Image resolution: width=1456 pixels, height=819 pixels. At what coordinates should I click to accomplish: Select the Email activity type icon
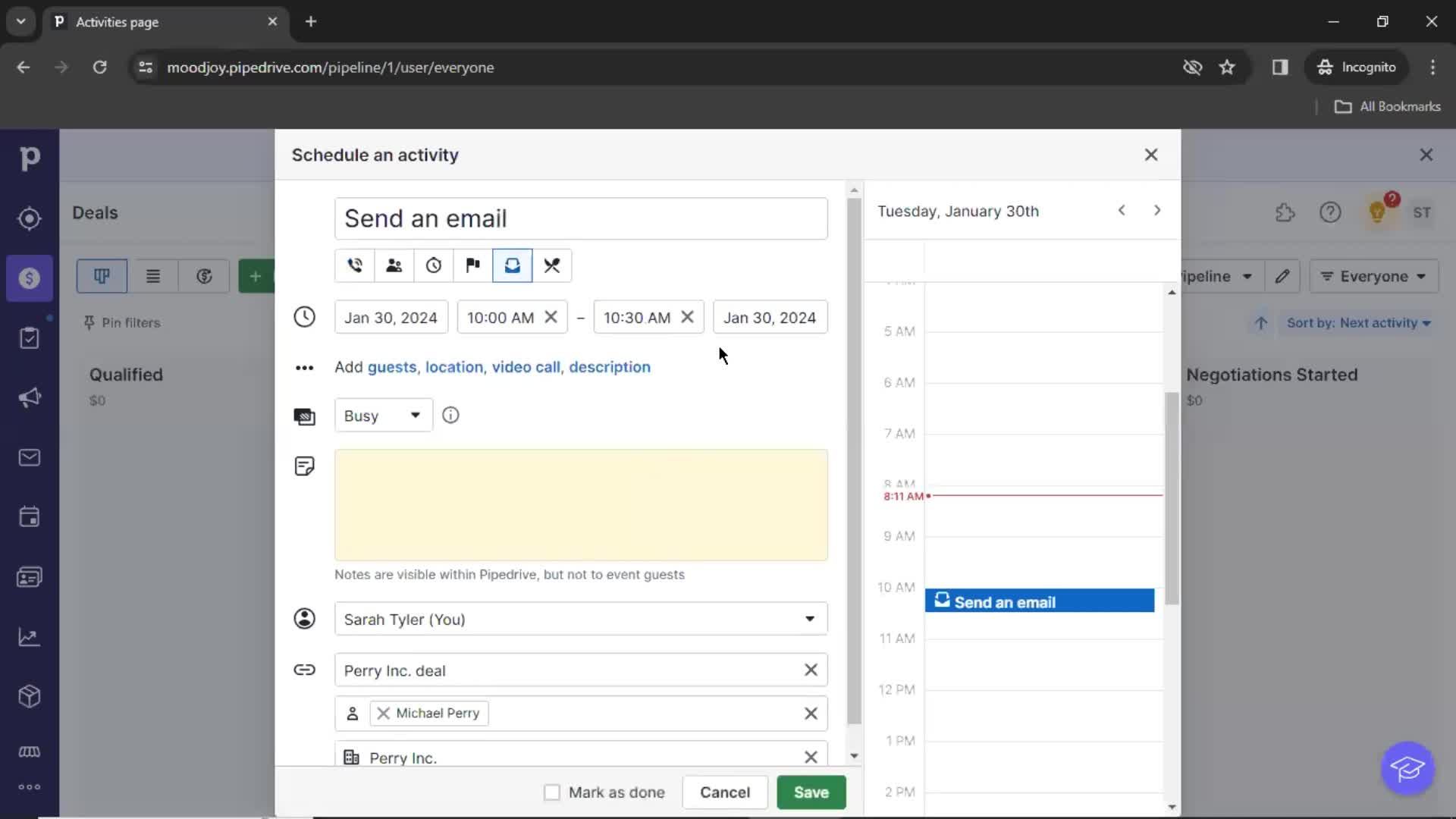click(513, 265)
